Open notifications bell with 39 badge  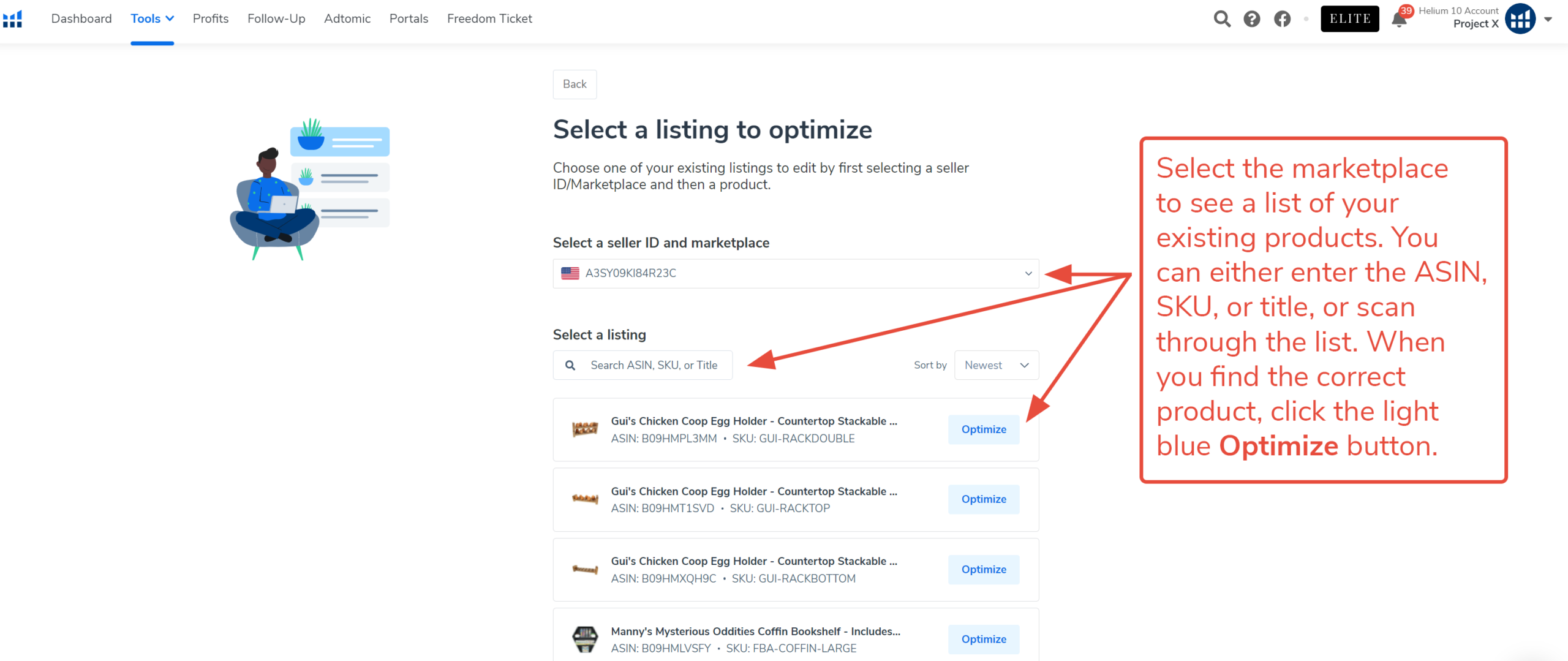tap(1399, 20)
